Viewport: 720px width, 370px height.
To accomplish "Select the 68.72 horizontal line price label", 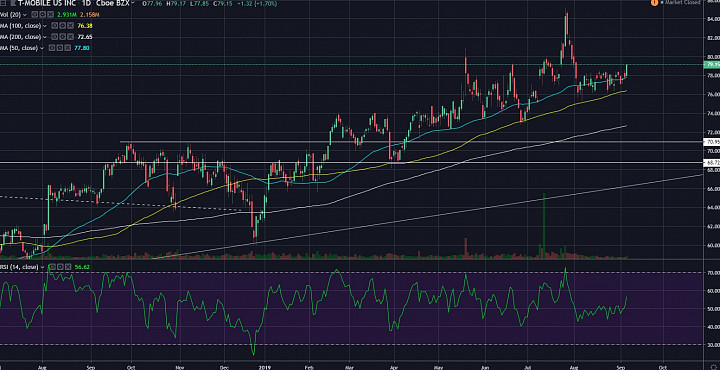I will [711, 163].
